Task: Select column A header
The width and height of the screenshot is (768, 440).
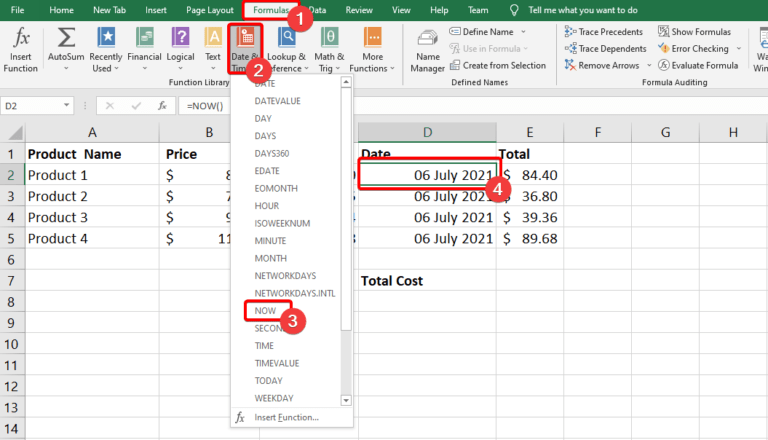Action: (92, 133)
